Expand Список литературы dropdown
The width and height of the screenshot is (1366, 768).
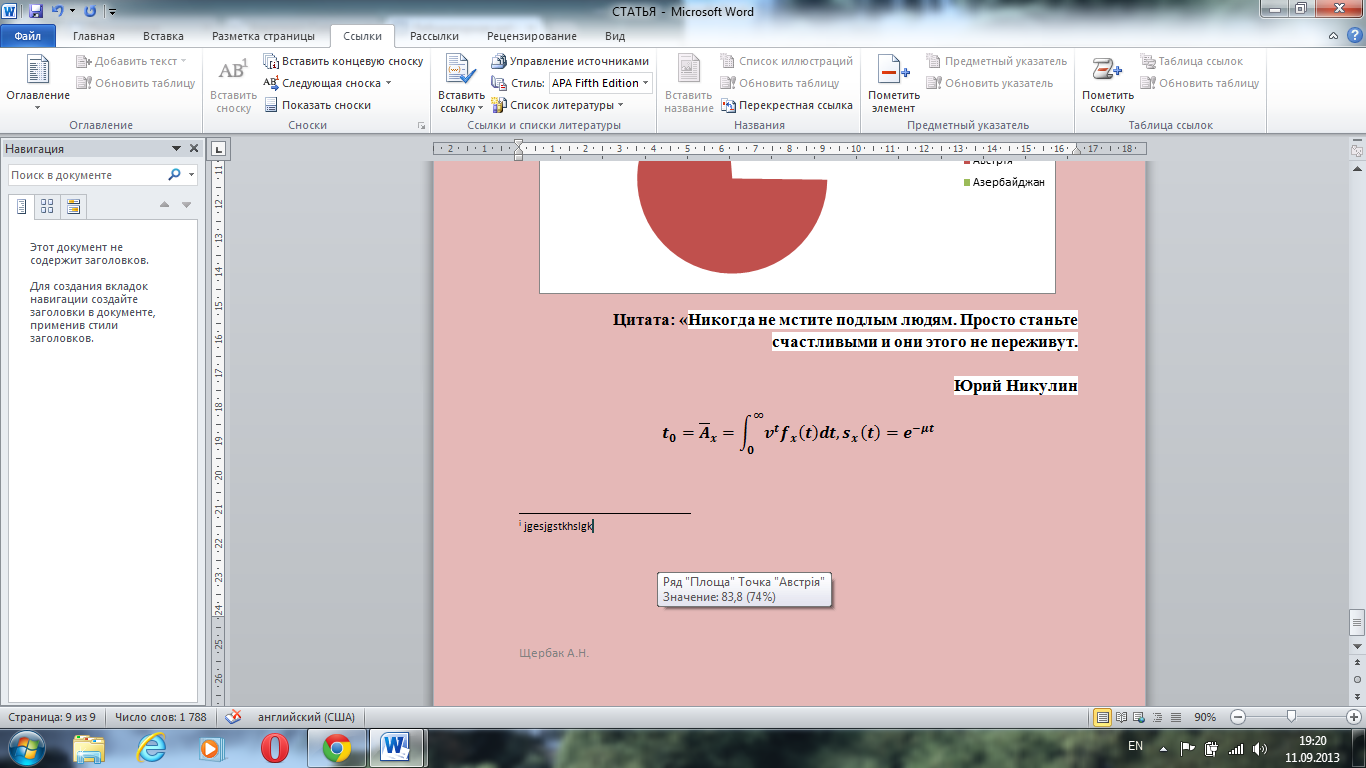[620, 105]
